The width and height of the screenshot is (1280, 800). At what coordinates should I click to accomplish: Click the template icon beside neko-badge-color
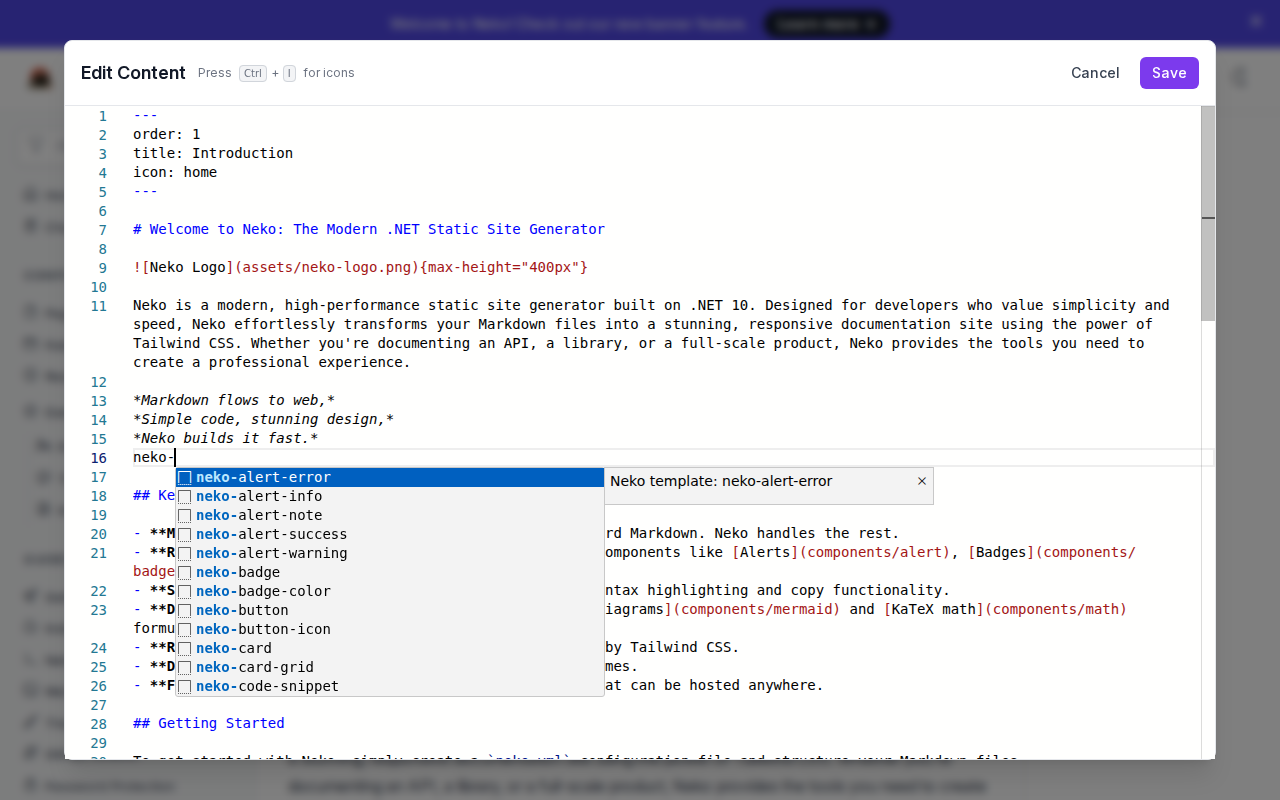point(185,591)
